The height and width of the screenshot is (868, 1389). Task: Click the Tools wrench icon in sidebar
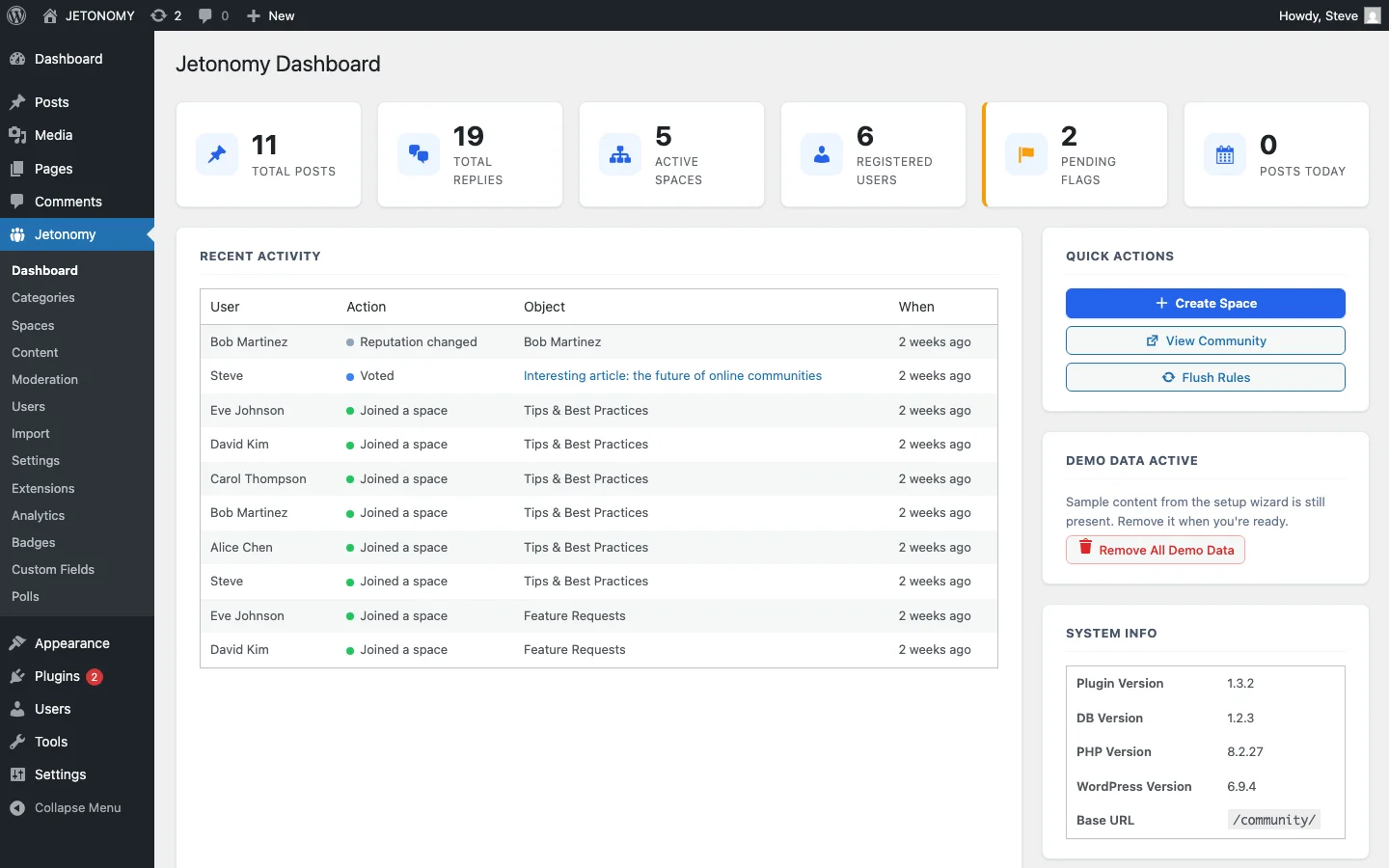tap(16, 742)
